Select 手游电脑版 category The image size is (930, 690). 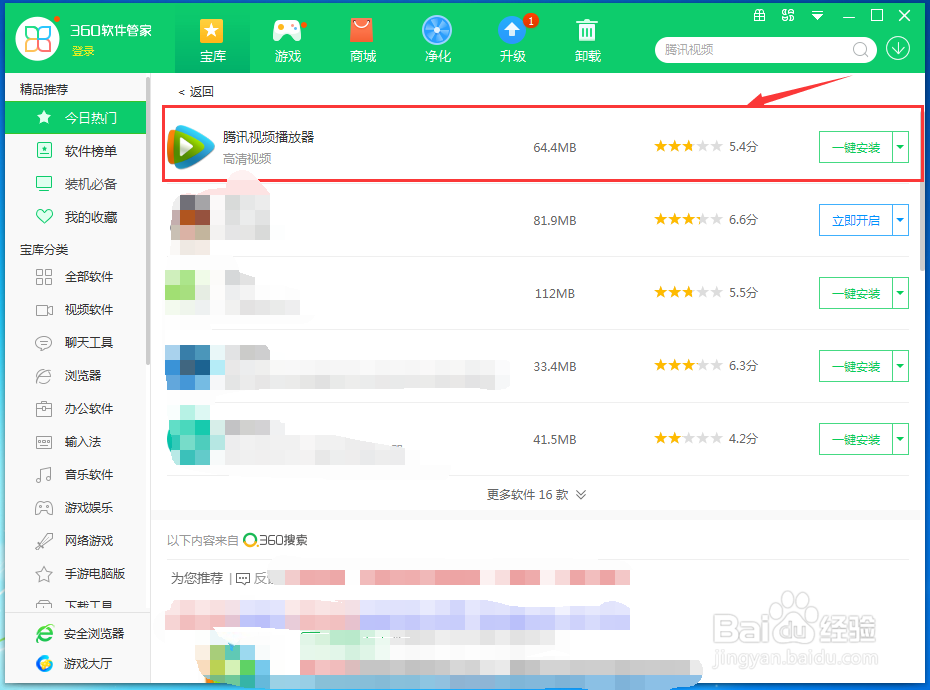(x=75, y=574)
